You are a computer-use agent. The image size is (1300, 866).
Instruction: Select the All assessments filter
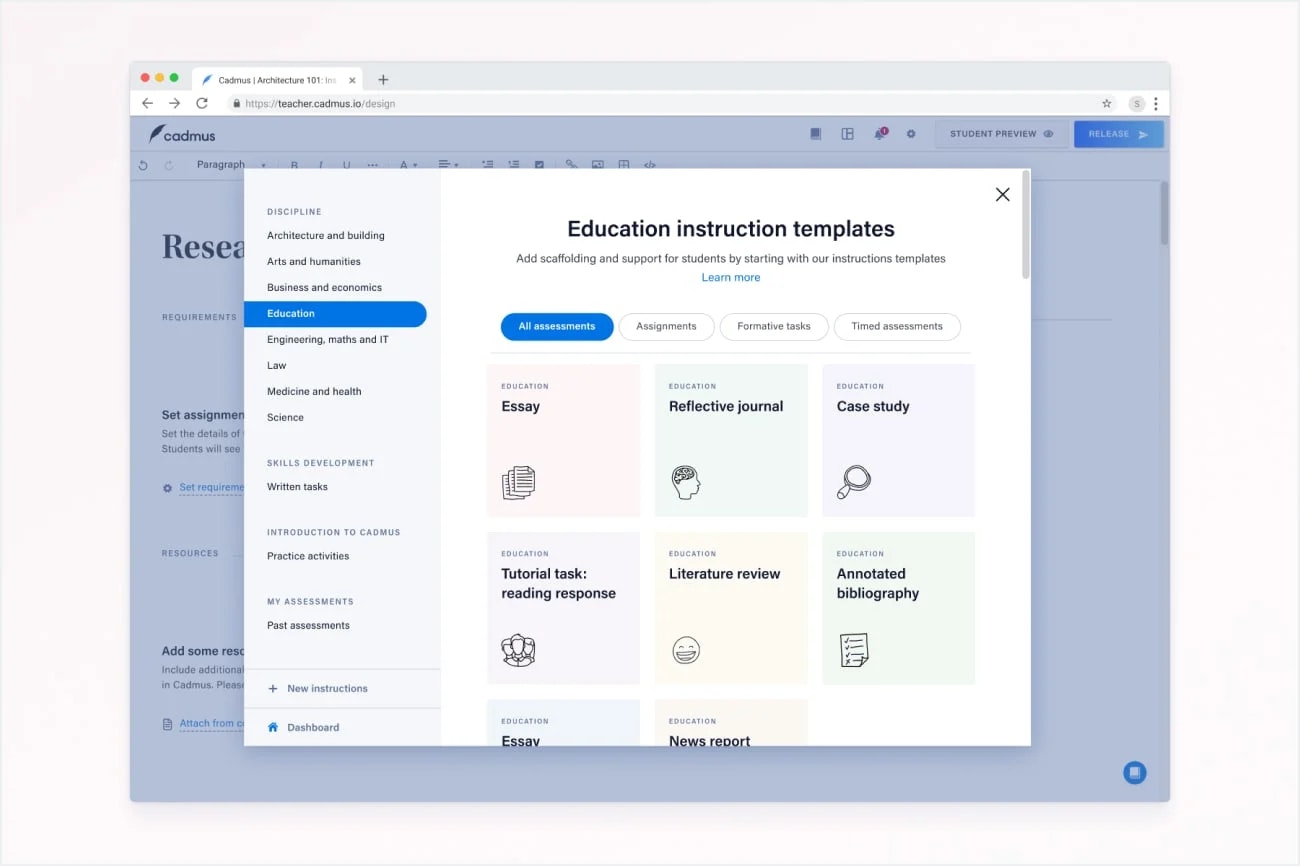point(557,326)
